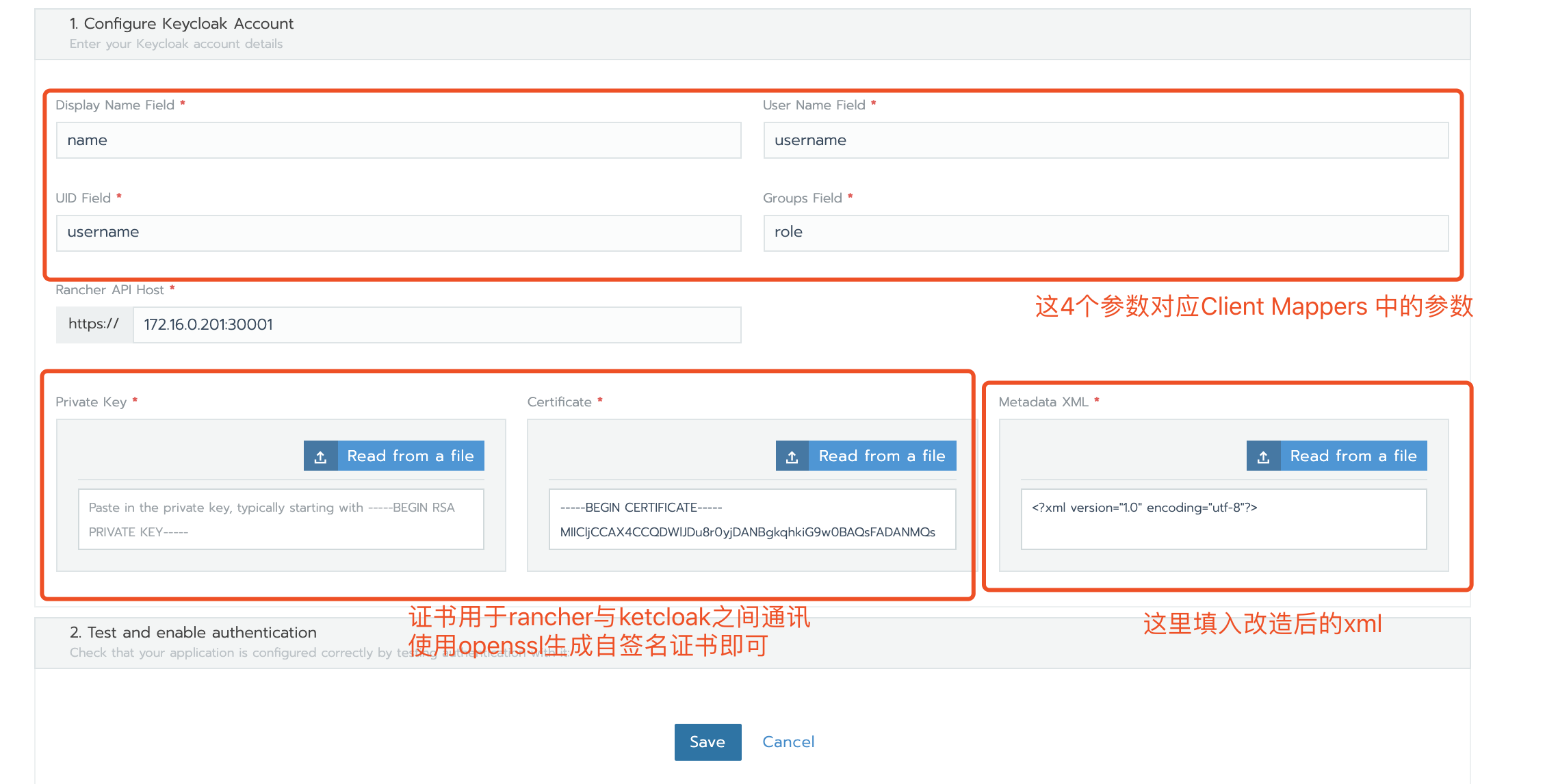This screenshot has height=784, width=1545.
Task: Click '1. Configure Keycloak Account' heading
Action: 181,24
